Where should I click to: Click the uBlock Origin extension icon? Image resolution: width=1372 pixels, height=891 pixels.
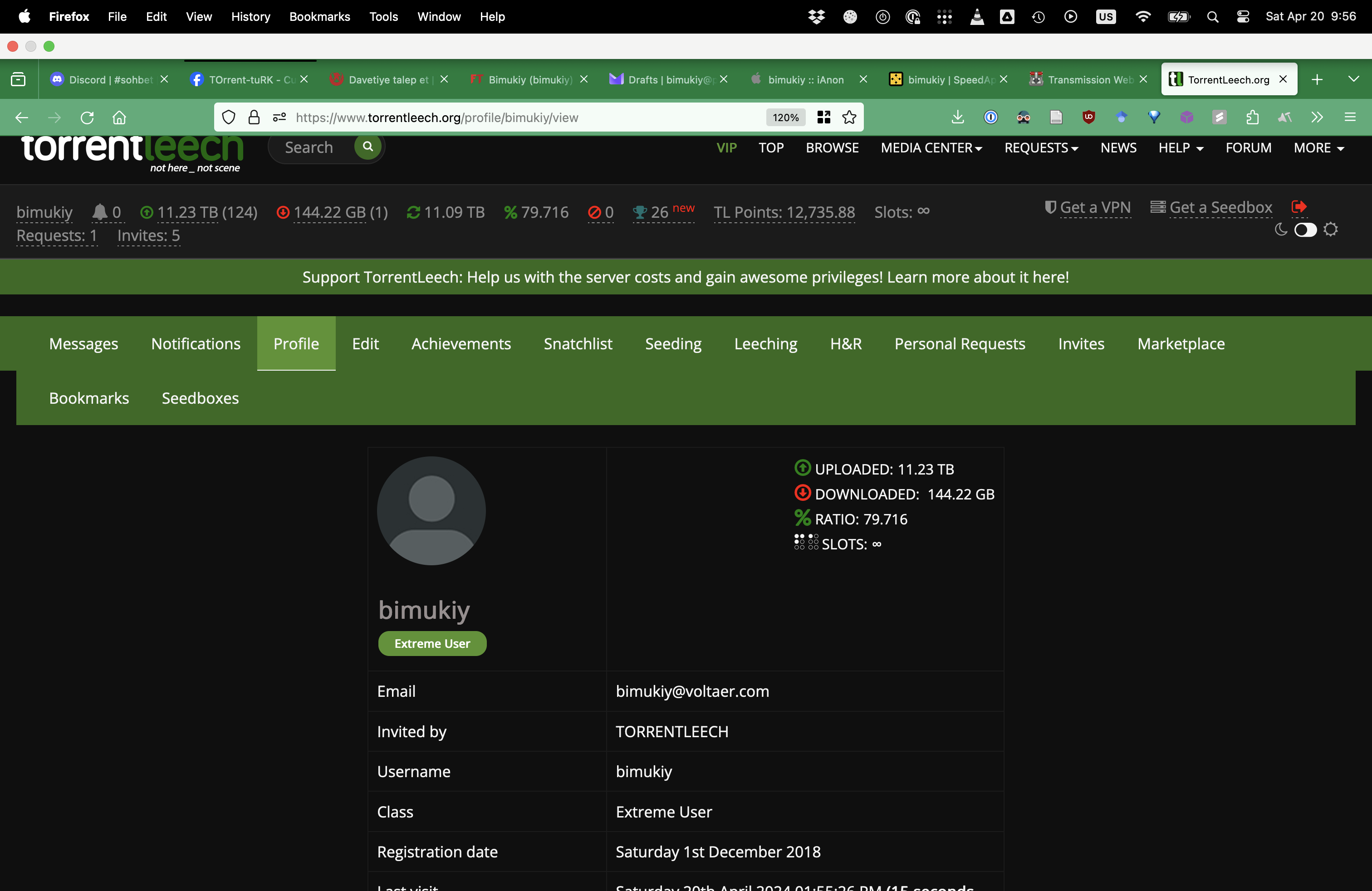[x=1088, y=117]
